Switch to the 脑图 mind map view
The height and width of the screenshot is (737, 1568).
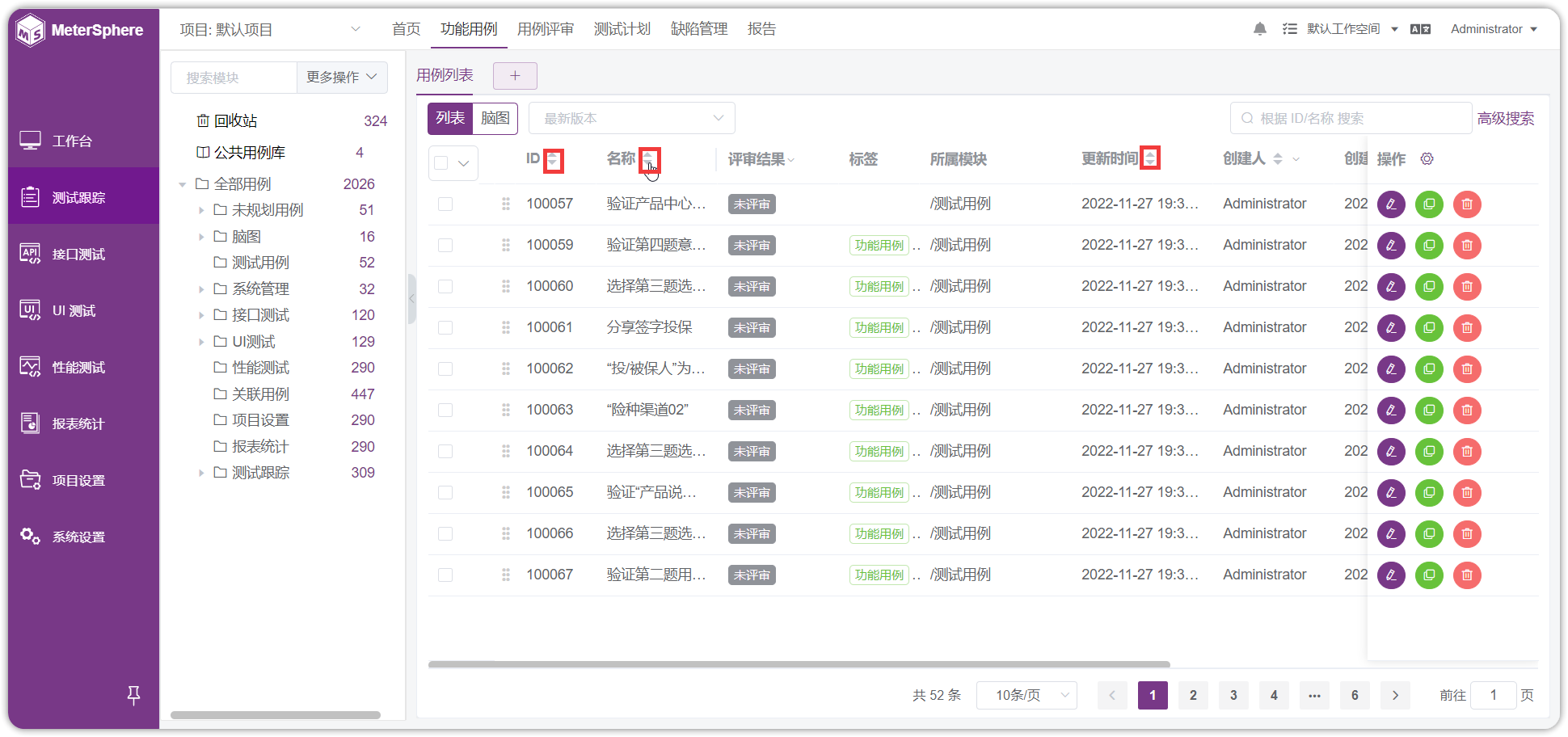pos(495,119)
